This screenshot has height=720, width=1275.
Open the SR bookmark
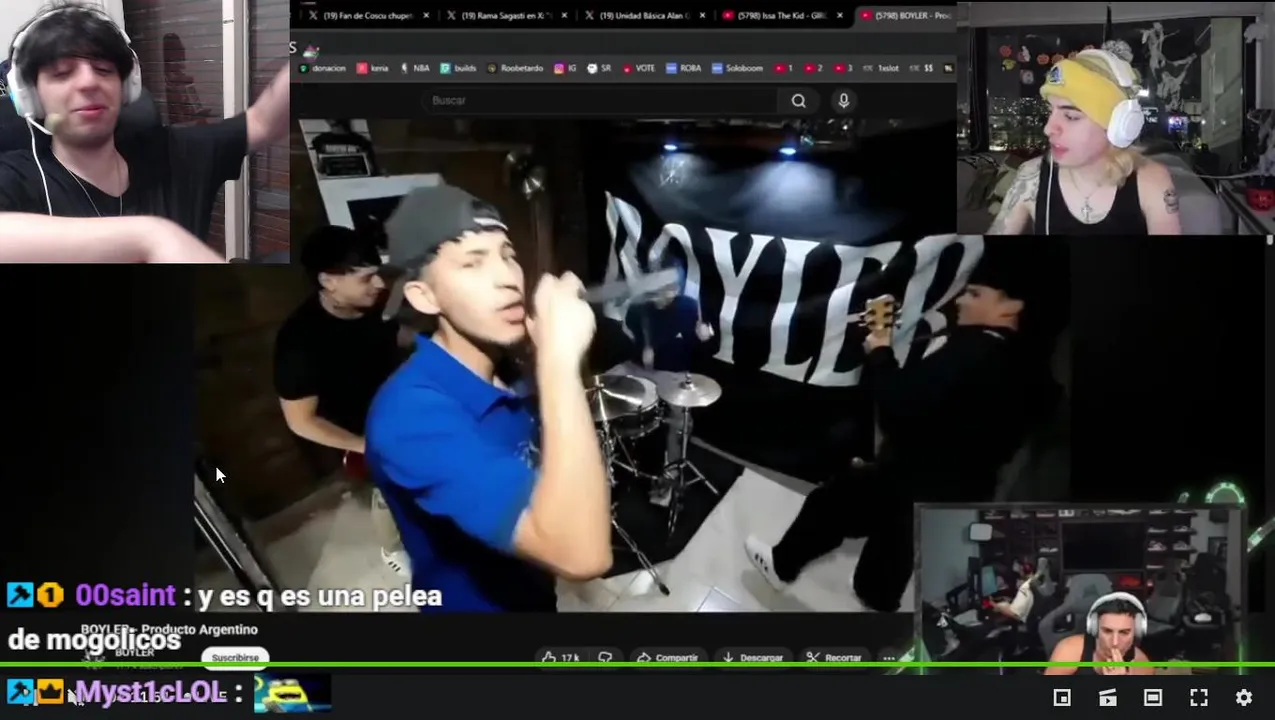tap(599, 68)
